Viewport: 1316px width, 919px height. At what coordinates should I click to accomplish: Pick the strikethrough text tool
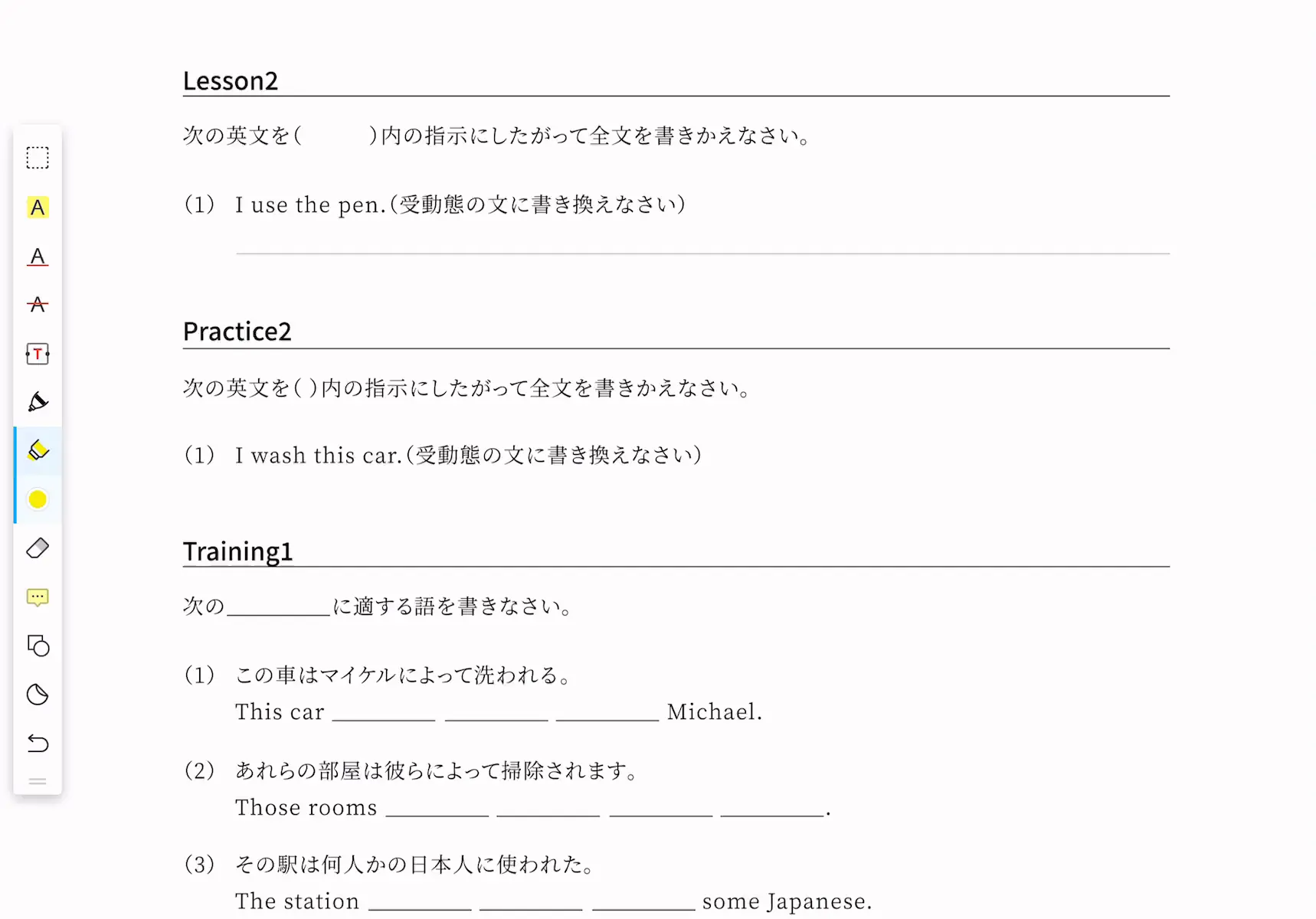38,305
